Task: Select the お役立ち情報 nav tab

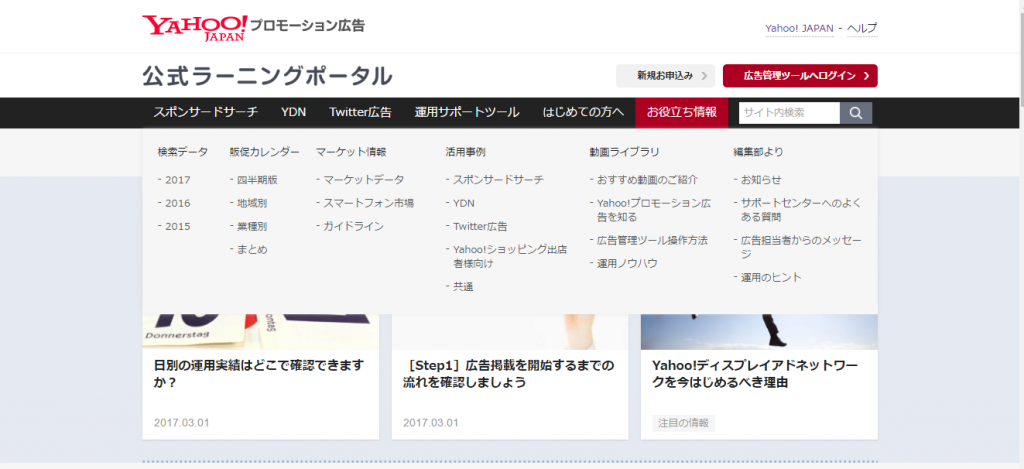Action: tap(682, 112)
